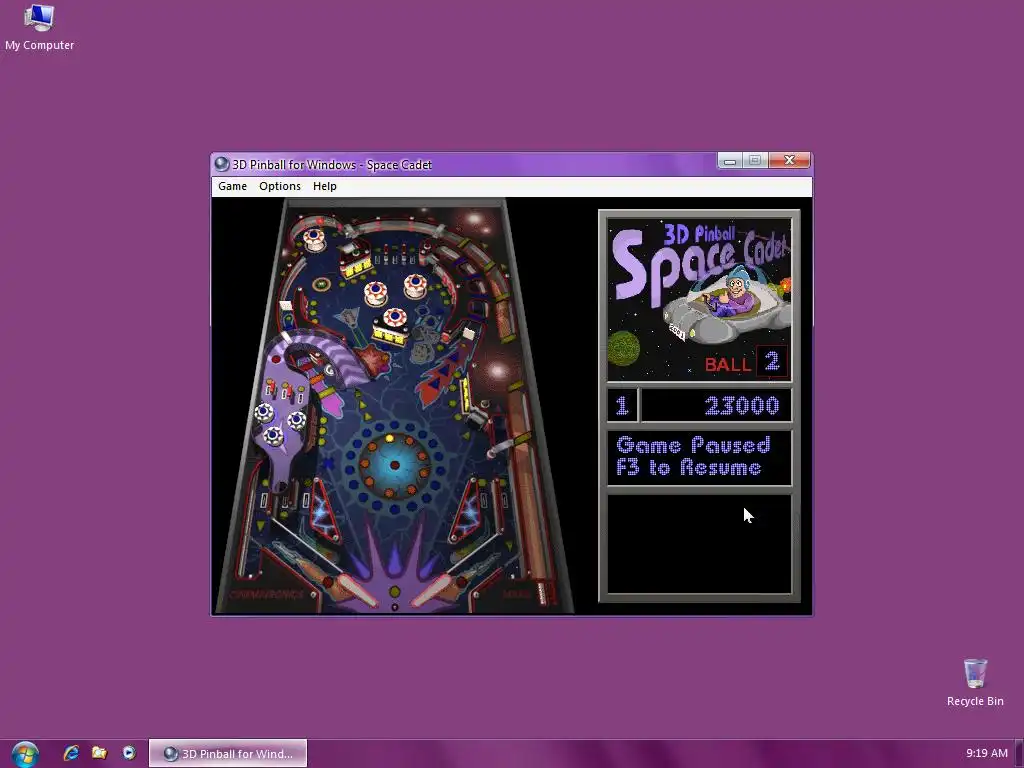Click the astronaut spaceship in logo panel
Screen dimensions: 1024x768
[726, 308]
